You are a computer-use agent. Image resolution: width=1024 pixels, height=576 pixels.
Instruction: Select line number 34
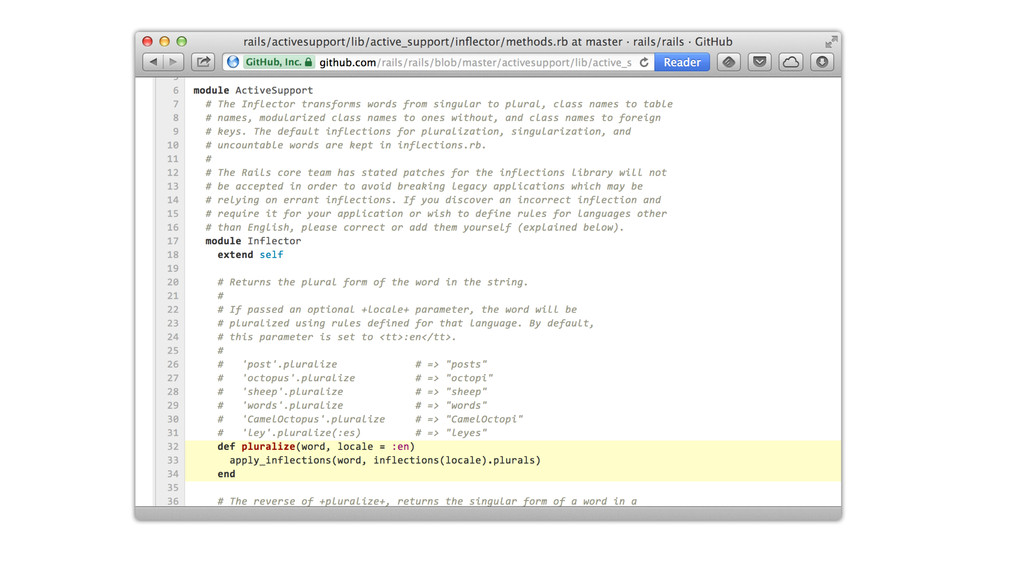[172, 474]
